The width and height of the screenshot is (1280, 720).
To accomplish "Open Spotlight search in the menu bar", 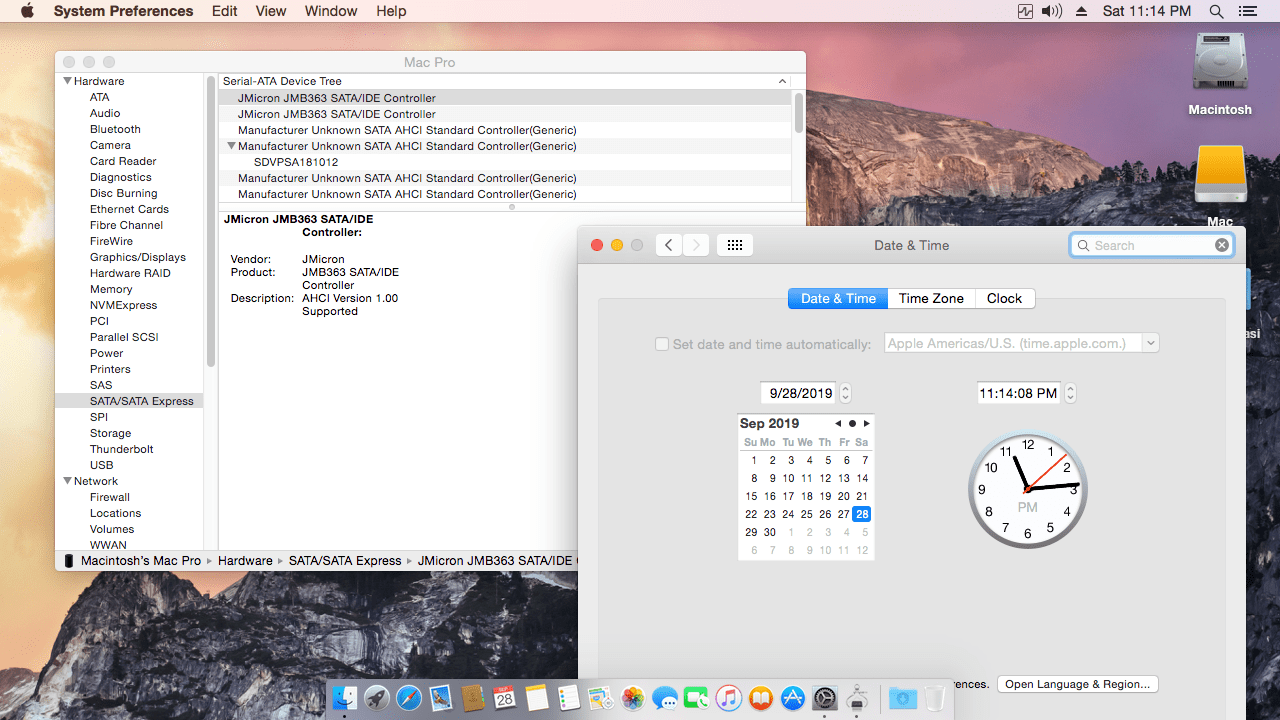I will pyautogui.click(x=1216, y=11).
